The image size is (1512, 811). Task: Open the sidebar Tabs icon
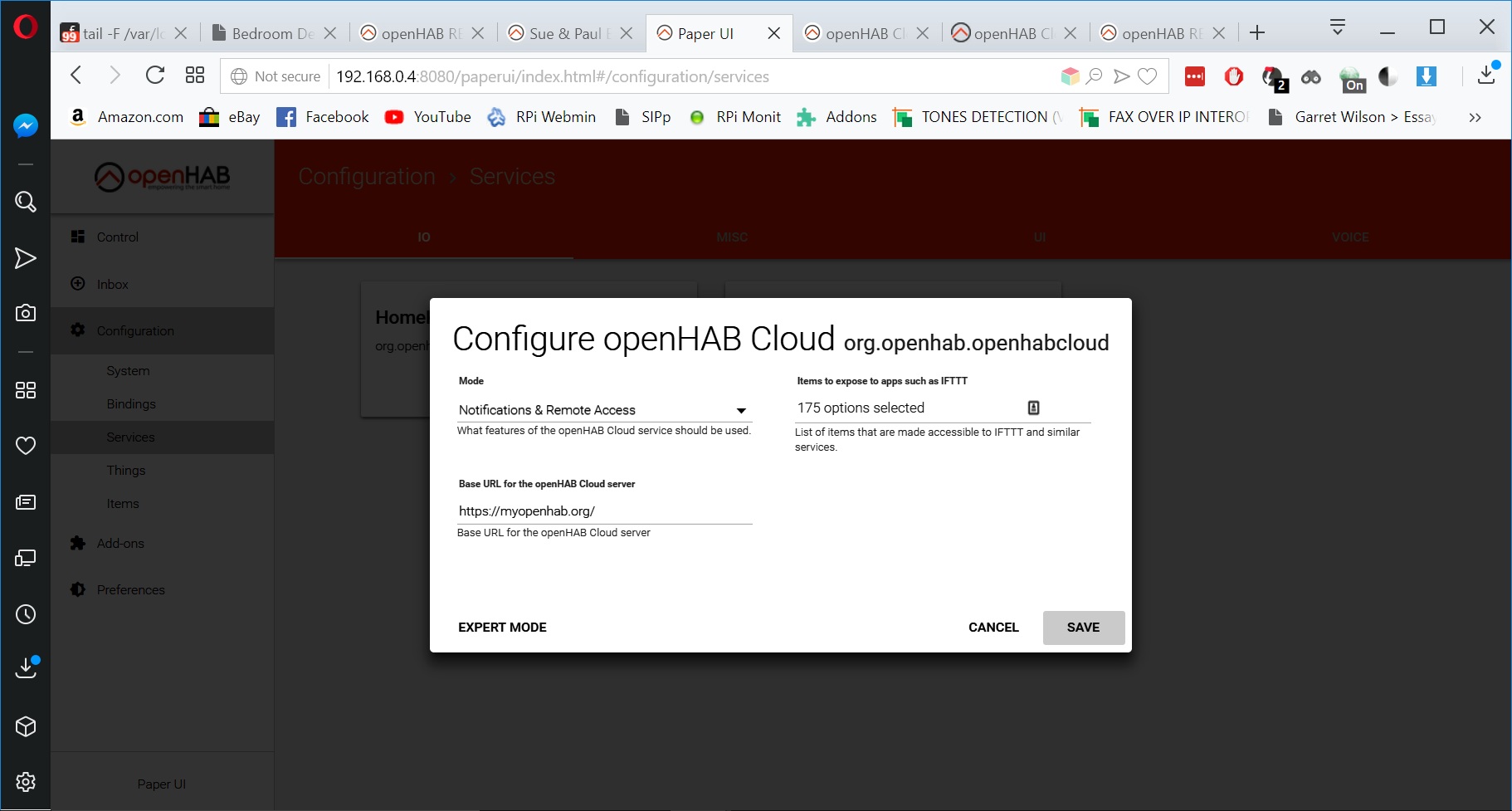[26, 558]
